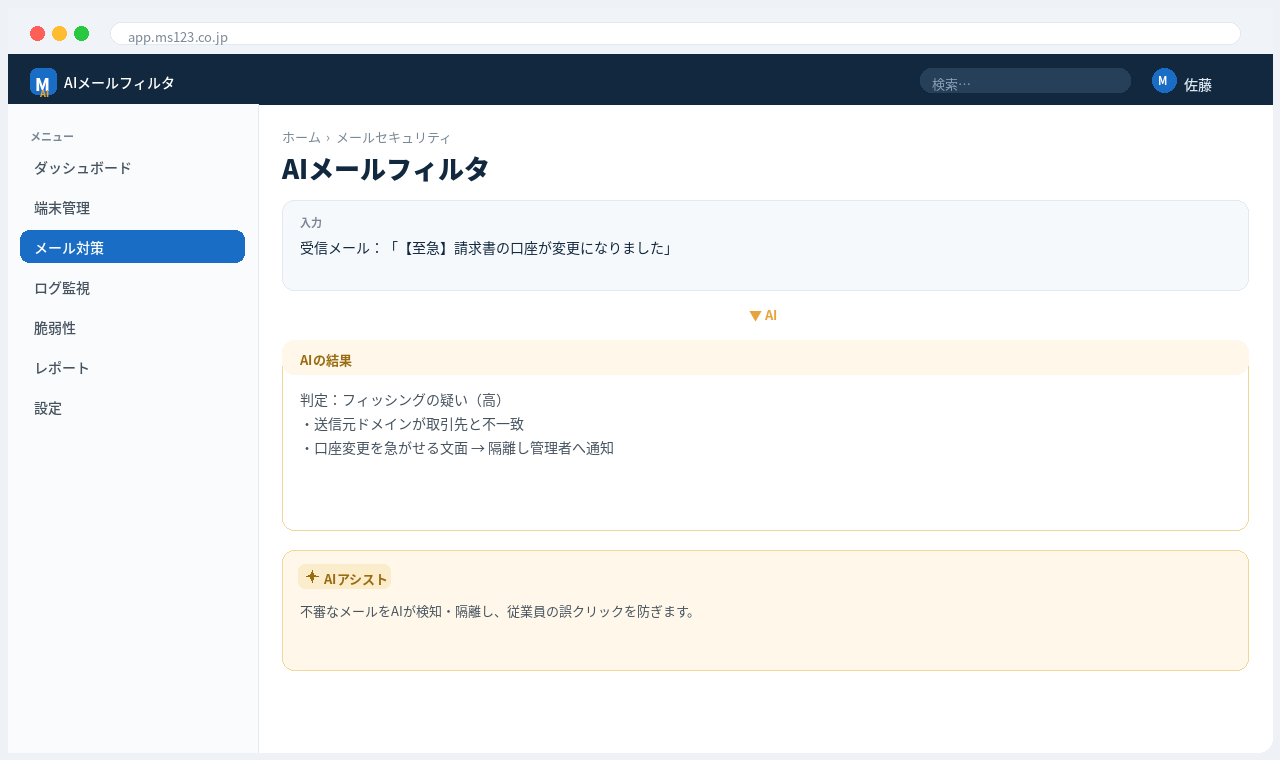
Task: Click the AIメールフィルタ title in the header bar
Action: (x=119, y=83)
